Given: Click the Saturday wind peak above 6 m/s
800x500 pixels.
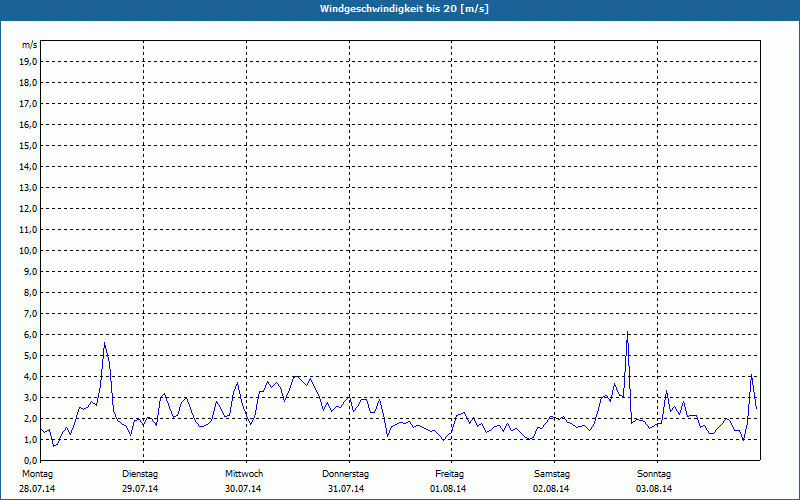Looking at the screenshot, I should 628,332.
